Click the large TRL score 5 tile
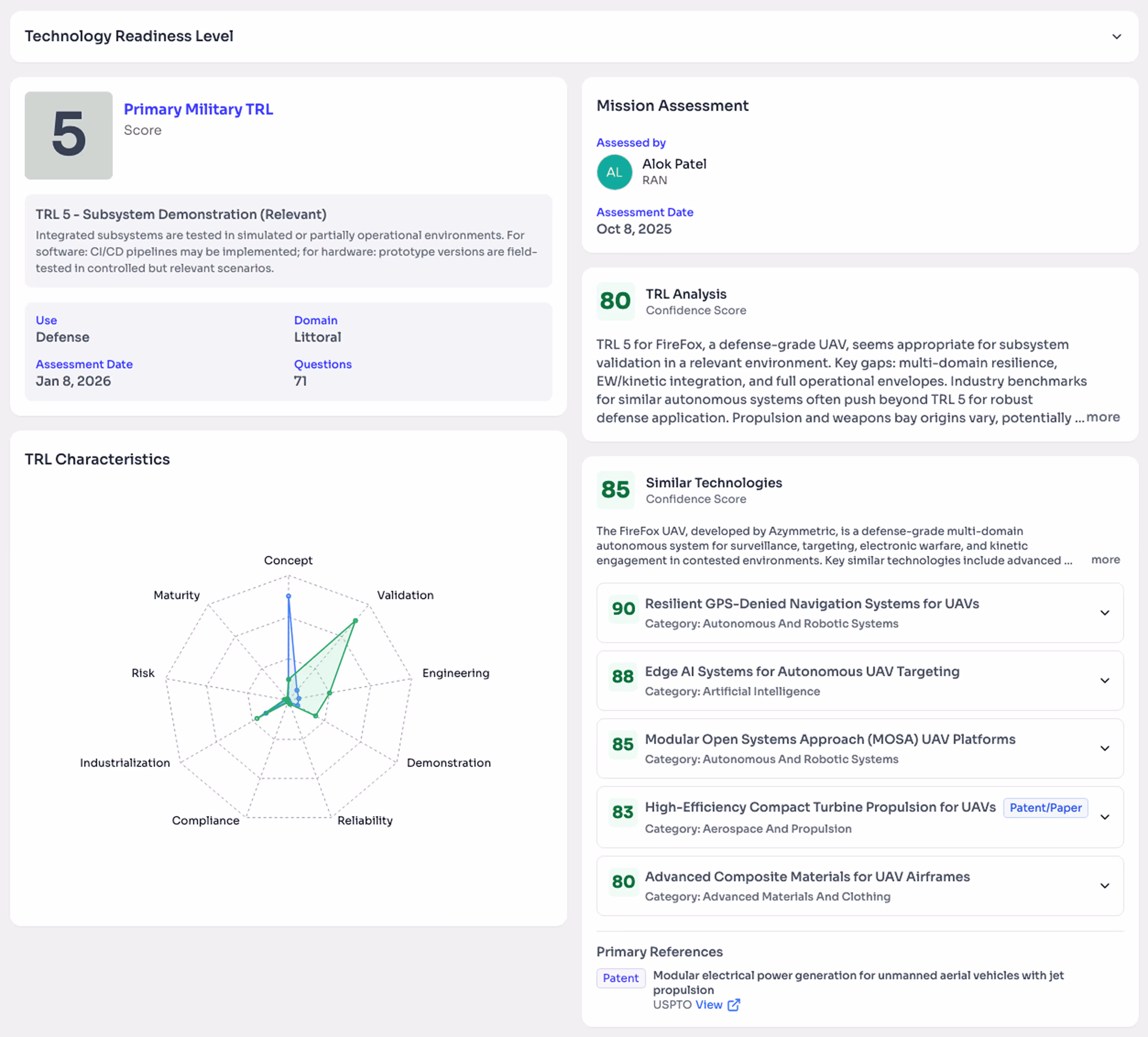The width and height of the screenshot is (1148, 1037). pyautogui.click(x=68, y=136)
